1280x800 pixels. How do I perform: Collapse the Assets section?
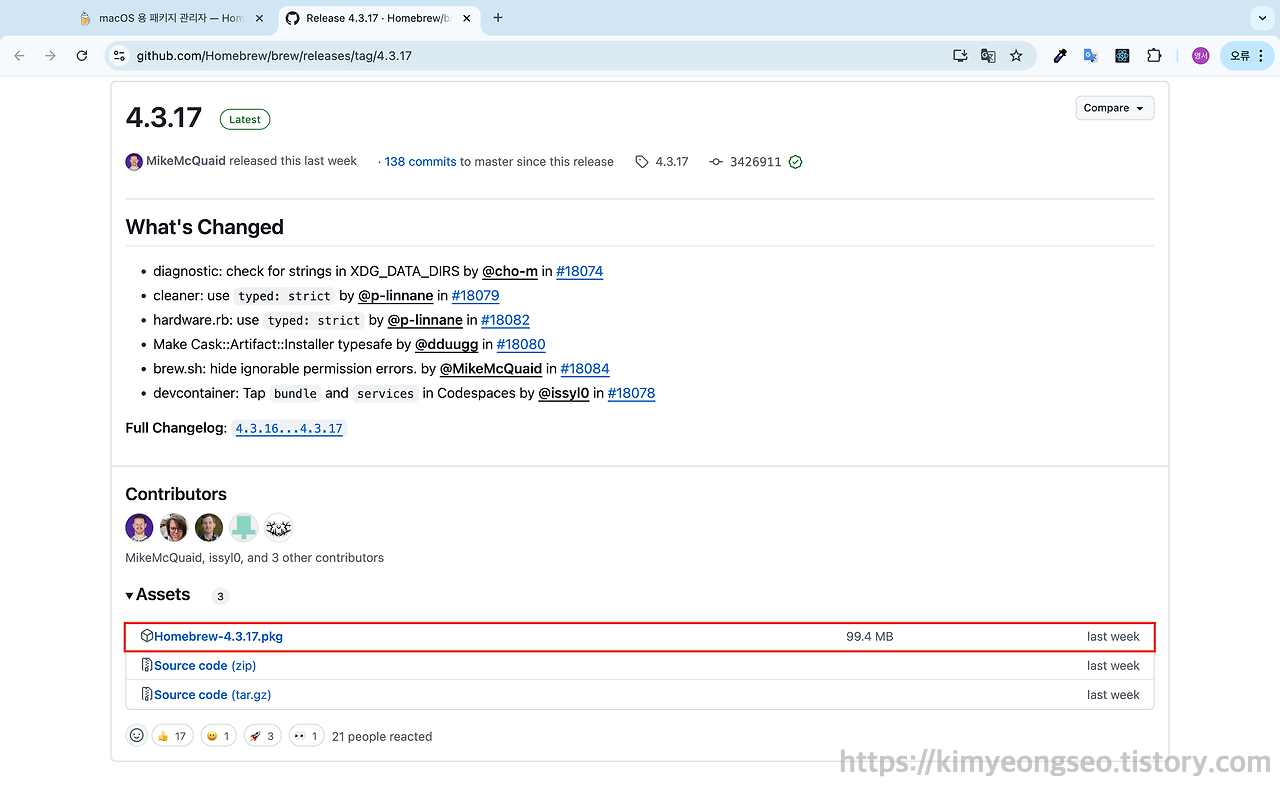pyautogui.click(x=158, y=594)
